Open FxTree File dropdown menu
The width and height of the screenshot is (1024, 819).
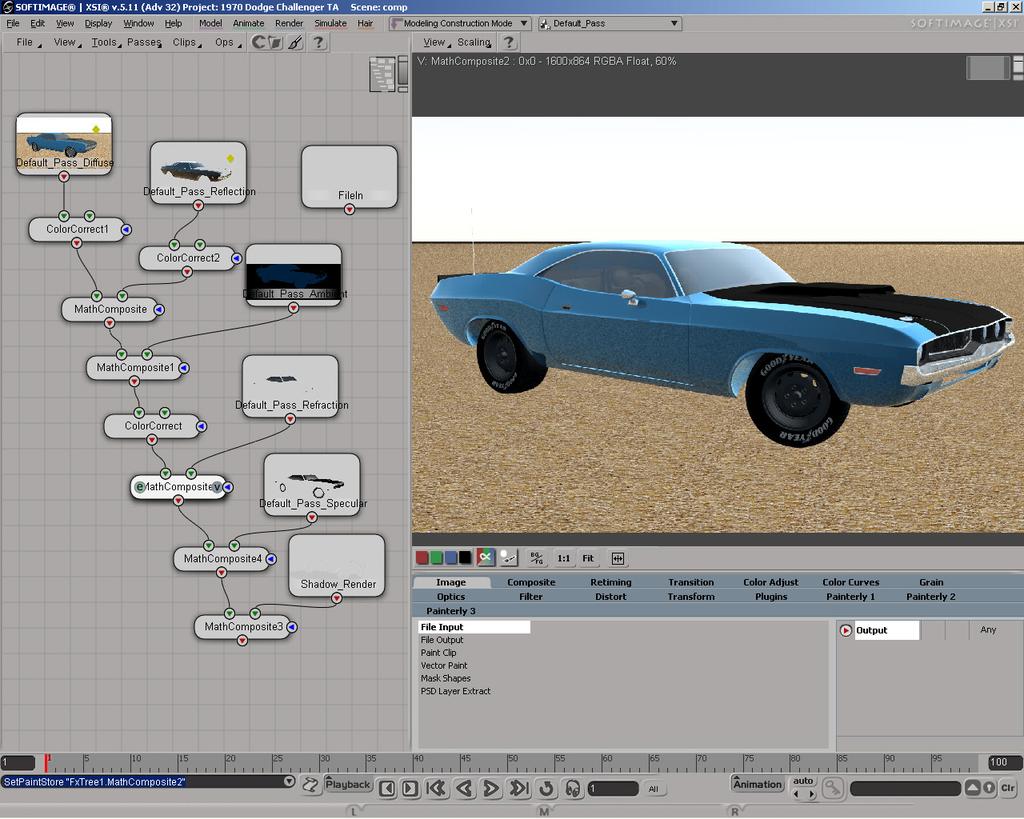tap(27, 42)
